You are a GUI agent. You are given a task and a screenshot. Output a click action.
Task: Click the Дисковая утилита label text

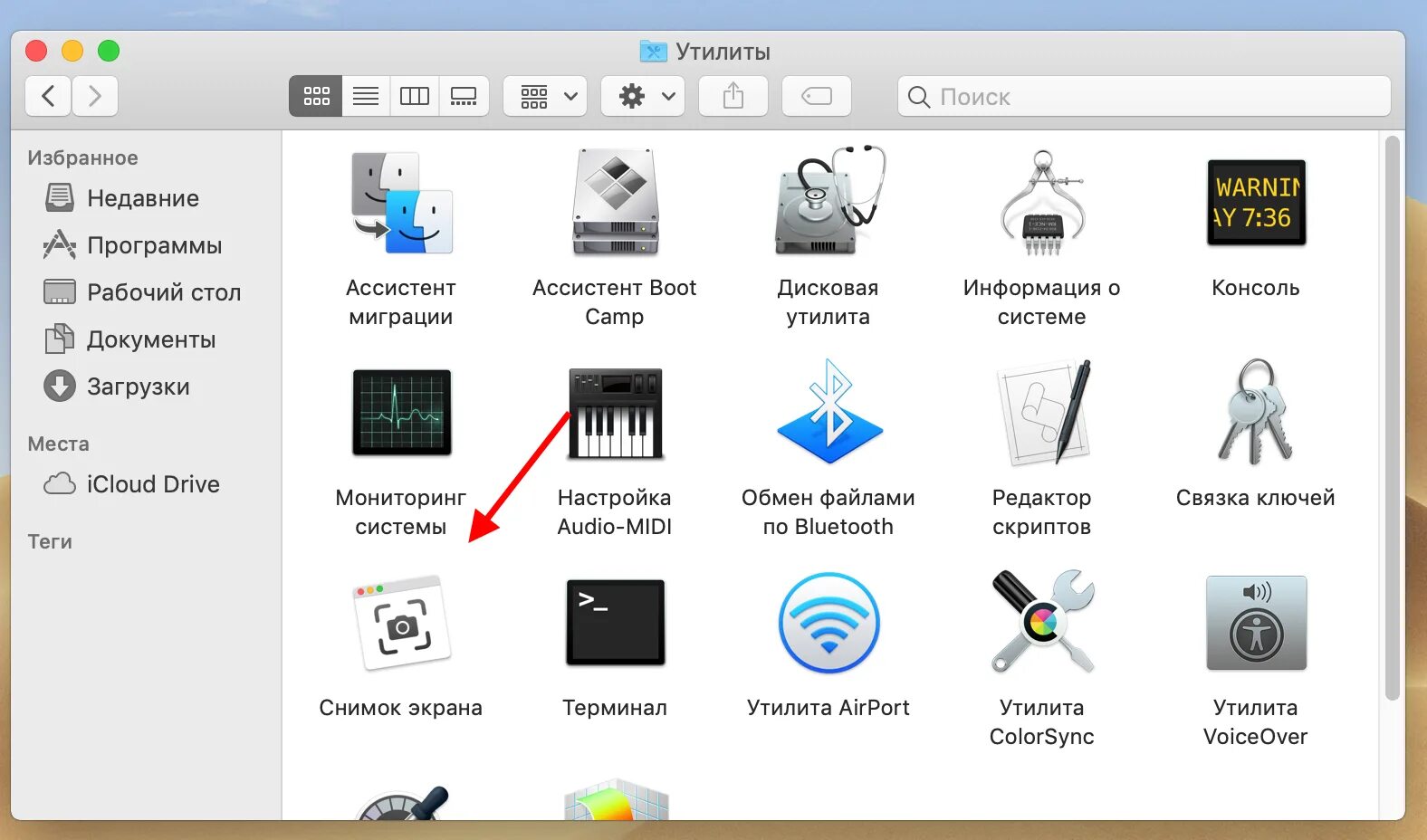[x=828, y=302]
